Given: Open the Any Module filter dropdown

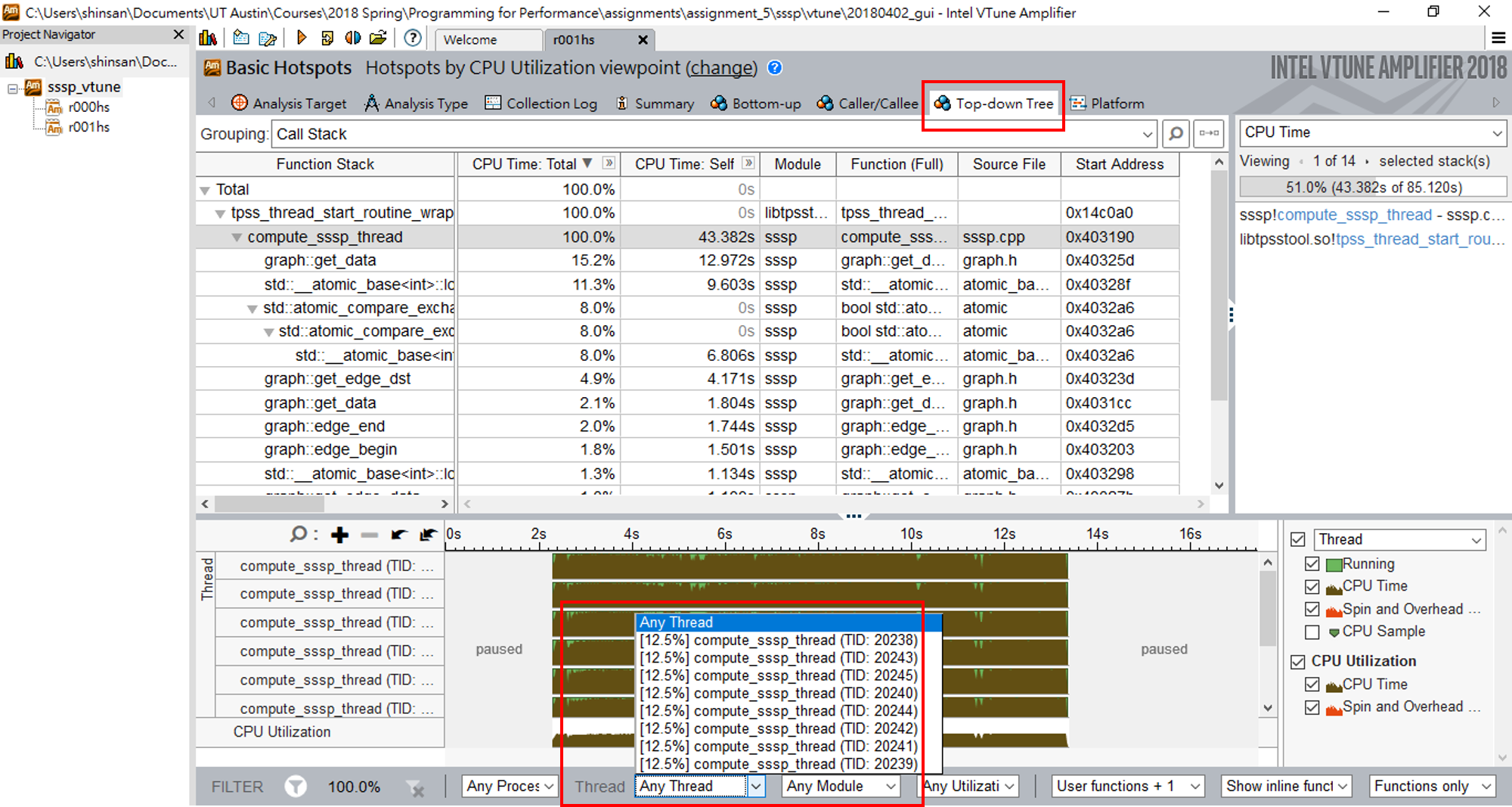Looking at the screenshot, I should (841, 787).
